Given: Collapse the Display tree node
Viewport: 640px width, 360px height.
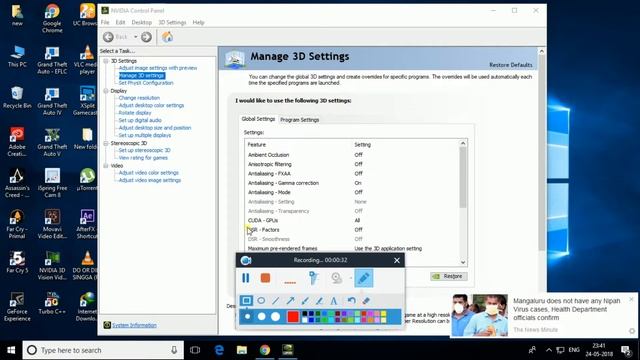Looking at the screenshot, I should pos(106,91).
